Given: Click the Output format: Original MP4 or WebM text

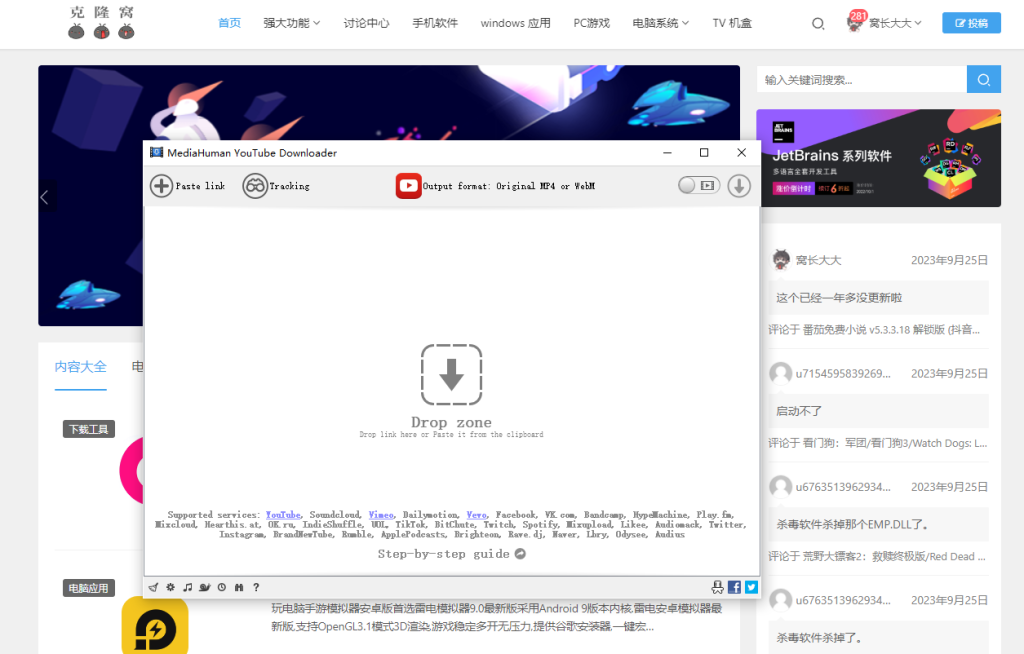Looking at the screenshot, I should click(x=509, y=186).
